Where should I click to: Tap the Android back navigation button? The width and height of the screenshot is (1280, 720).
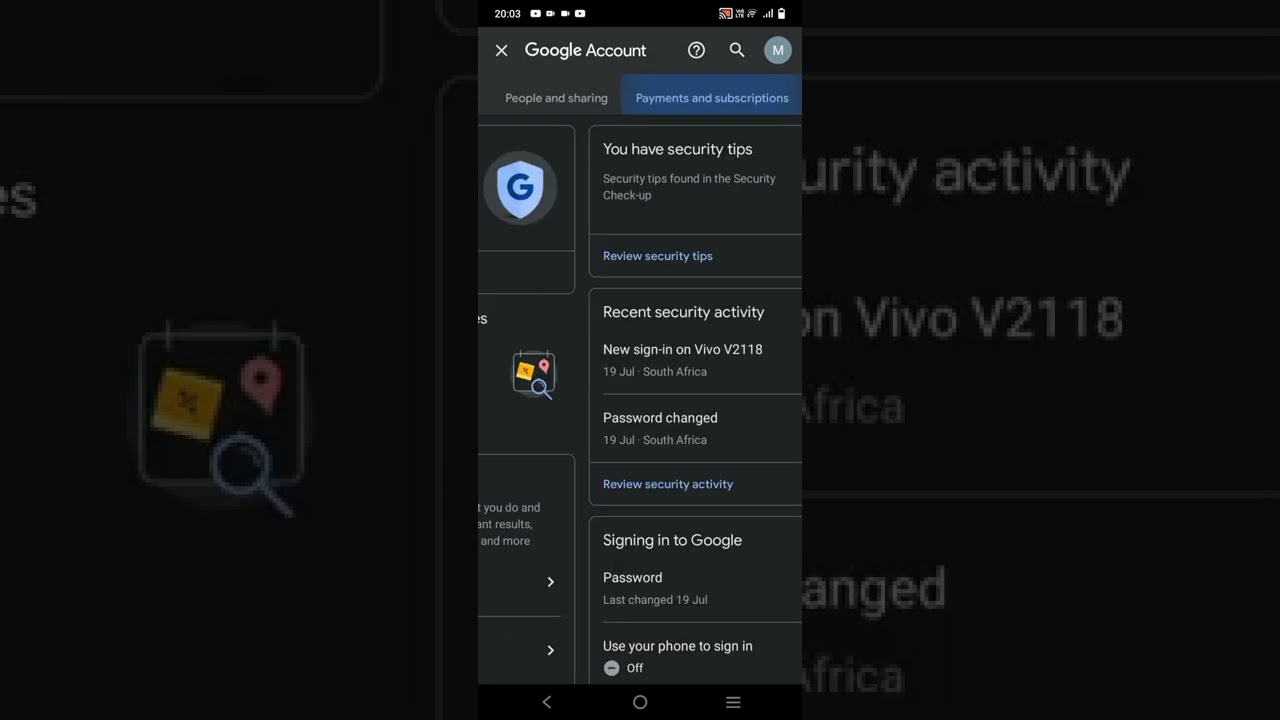click(x=547, y=702)
